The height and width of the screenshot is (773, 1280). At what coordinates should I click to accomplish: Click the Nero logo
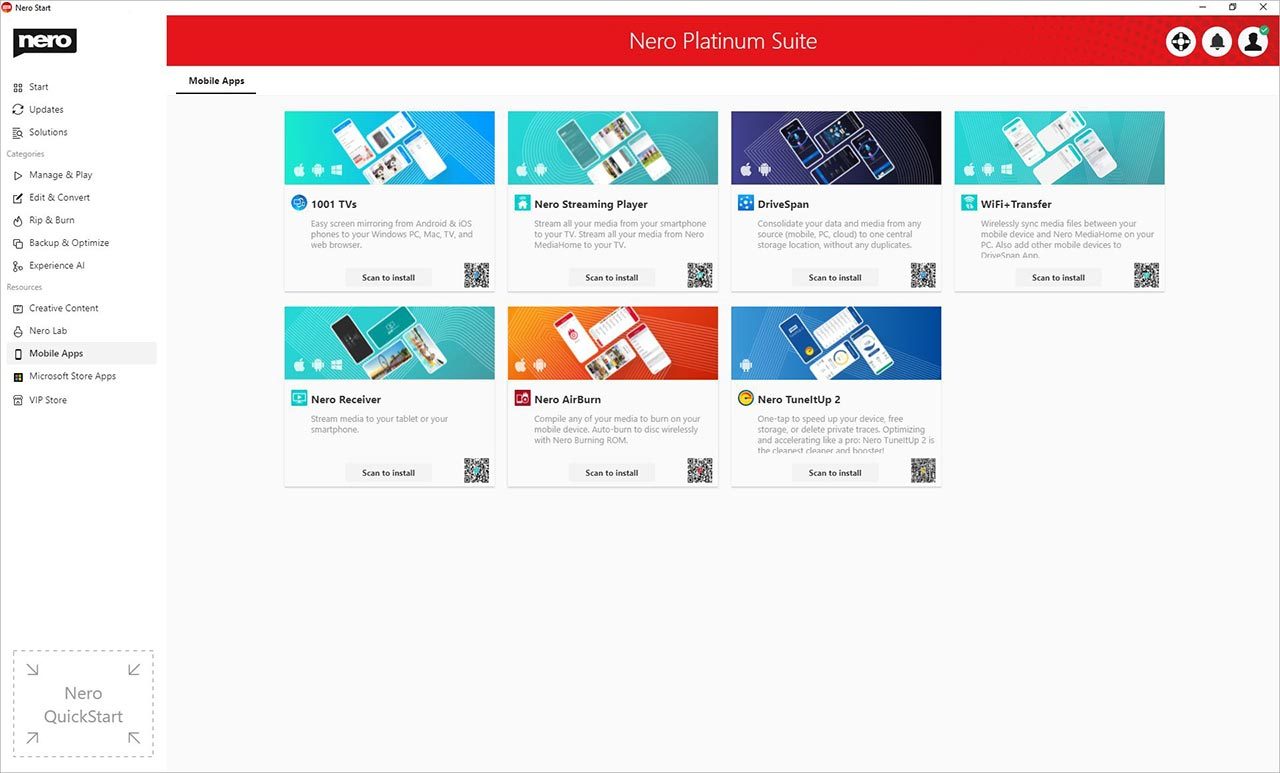click(x=45, y=42)
